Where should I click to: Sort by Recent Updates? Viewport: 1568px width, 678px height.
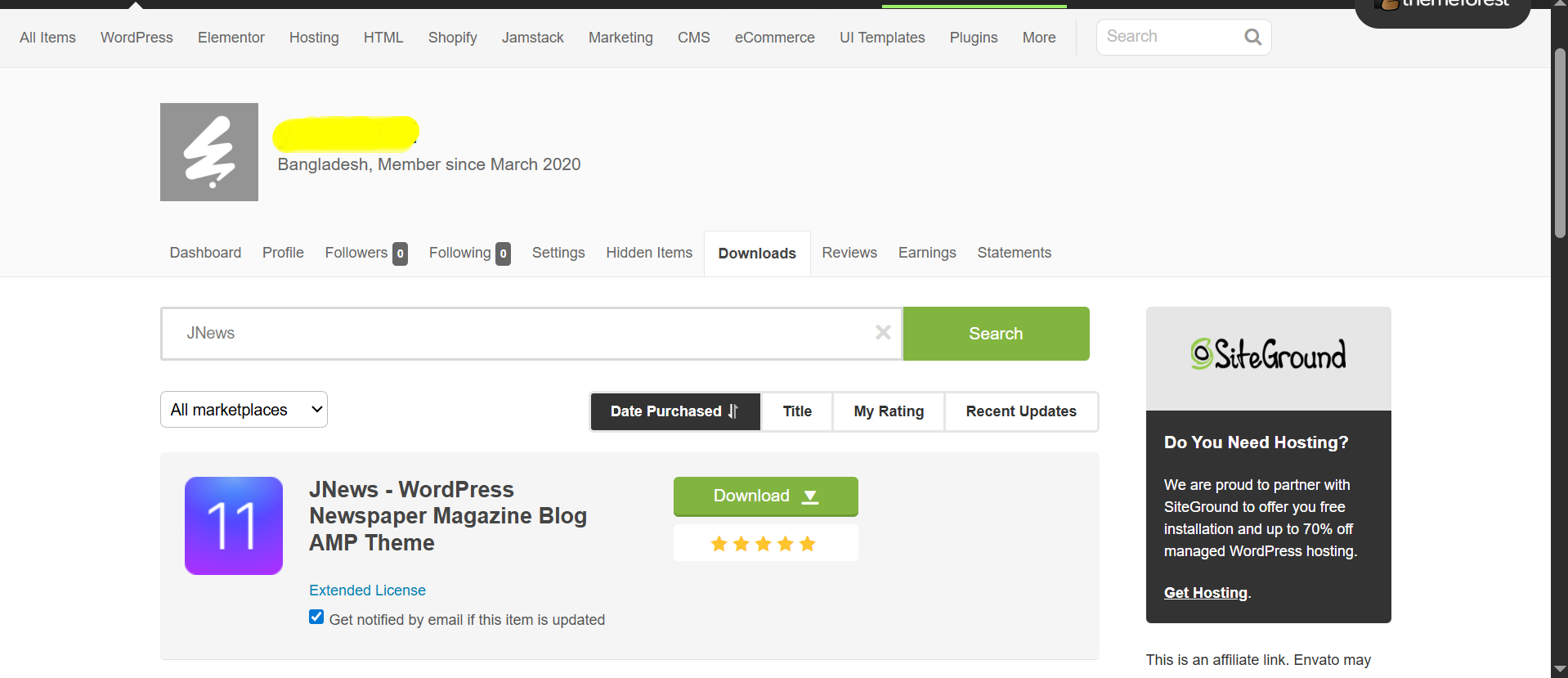[x=1021, y=411]
